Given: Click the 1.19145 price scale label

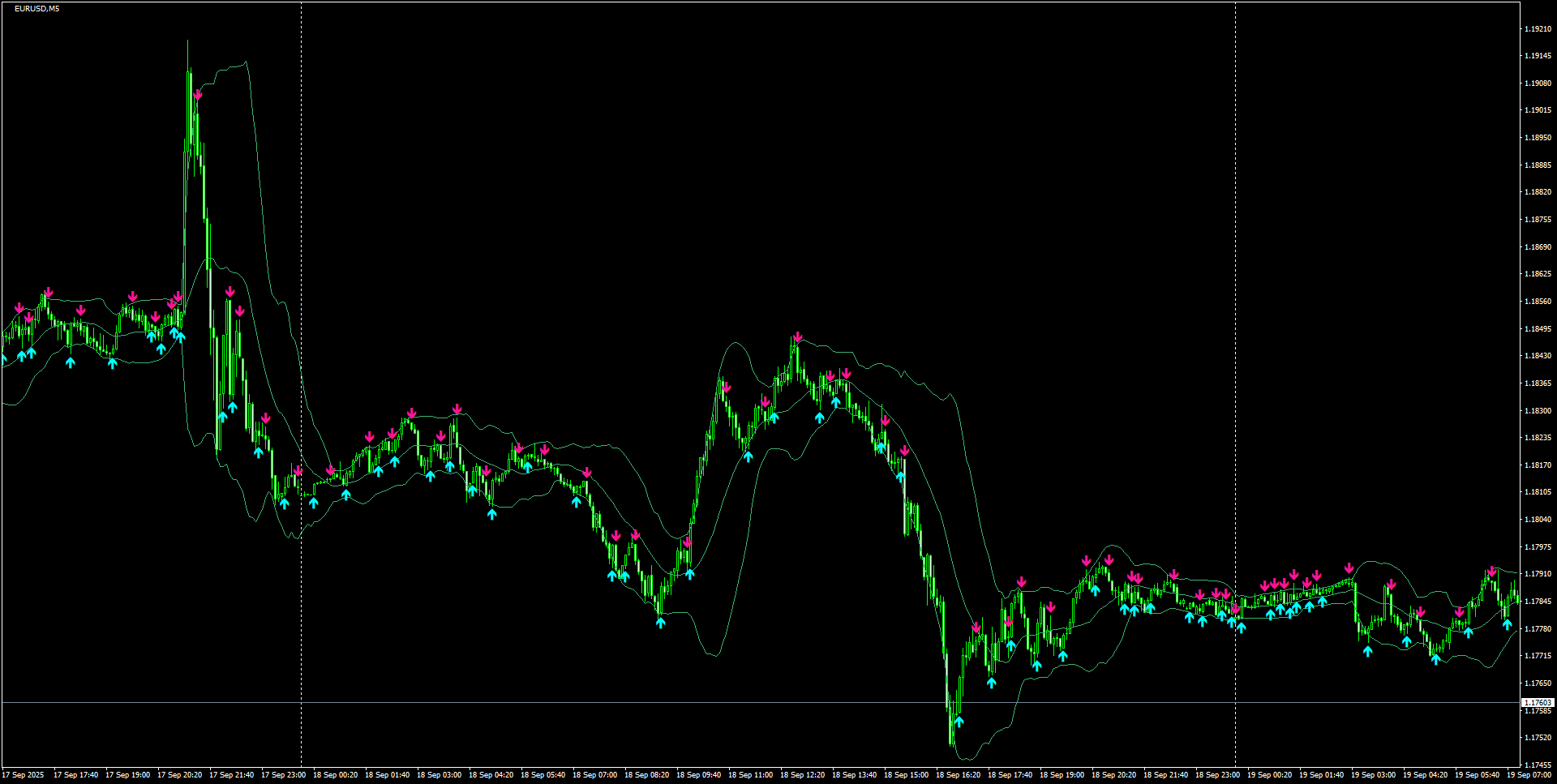Looking at the screenshot, I should [x=1538, y=56].
